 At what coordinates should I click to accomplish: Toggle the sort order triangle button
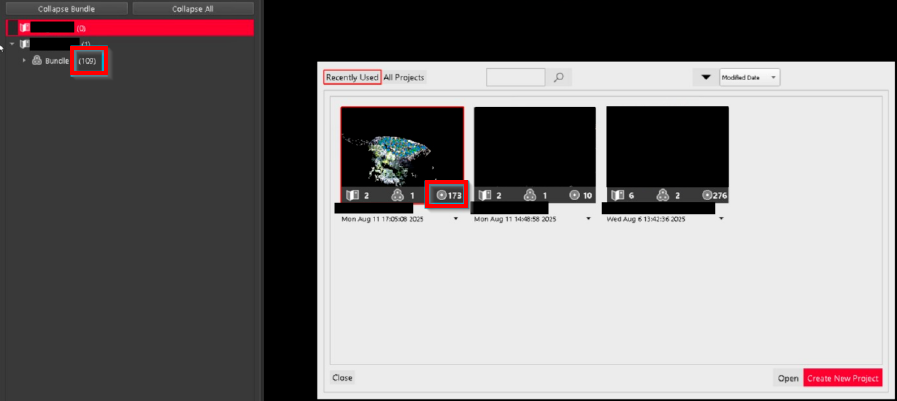705,77
